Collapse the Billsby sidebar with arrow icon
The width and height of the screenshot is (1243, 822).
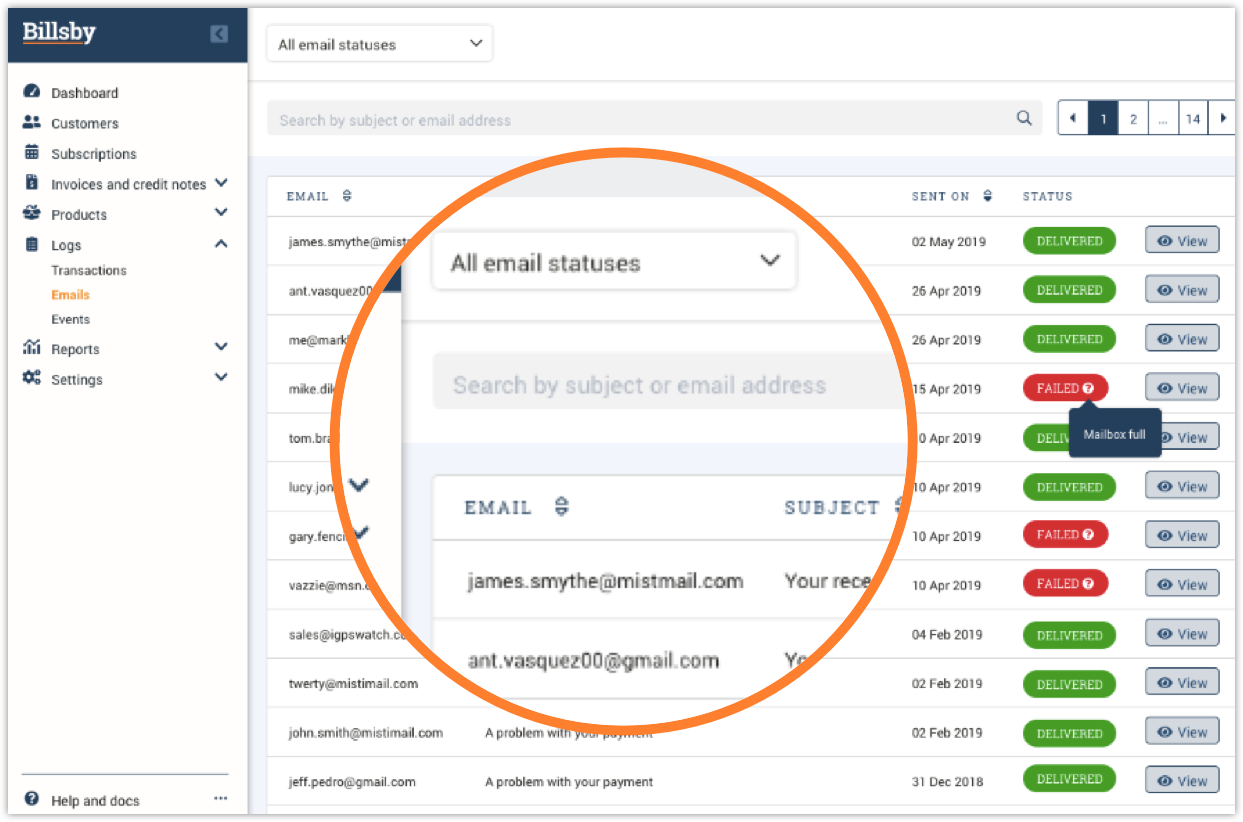click(219, 34)
